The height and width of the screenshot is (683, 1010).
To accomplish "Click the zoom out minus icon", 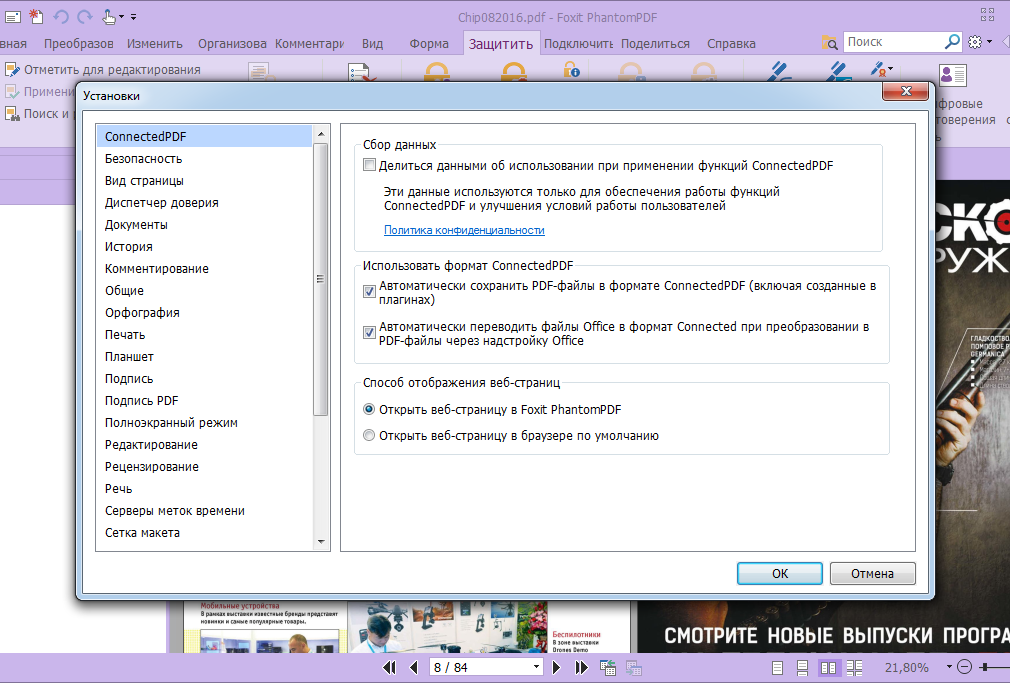I will (x=964, y=668).
